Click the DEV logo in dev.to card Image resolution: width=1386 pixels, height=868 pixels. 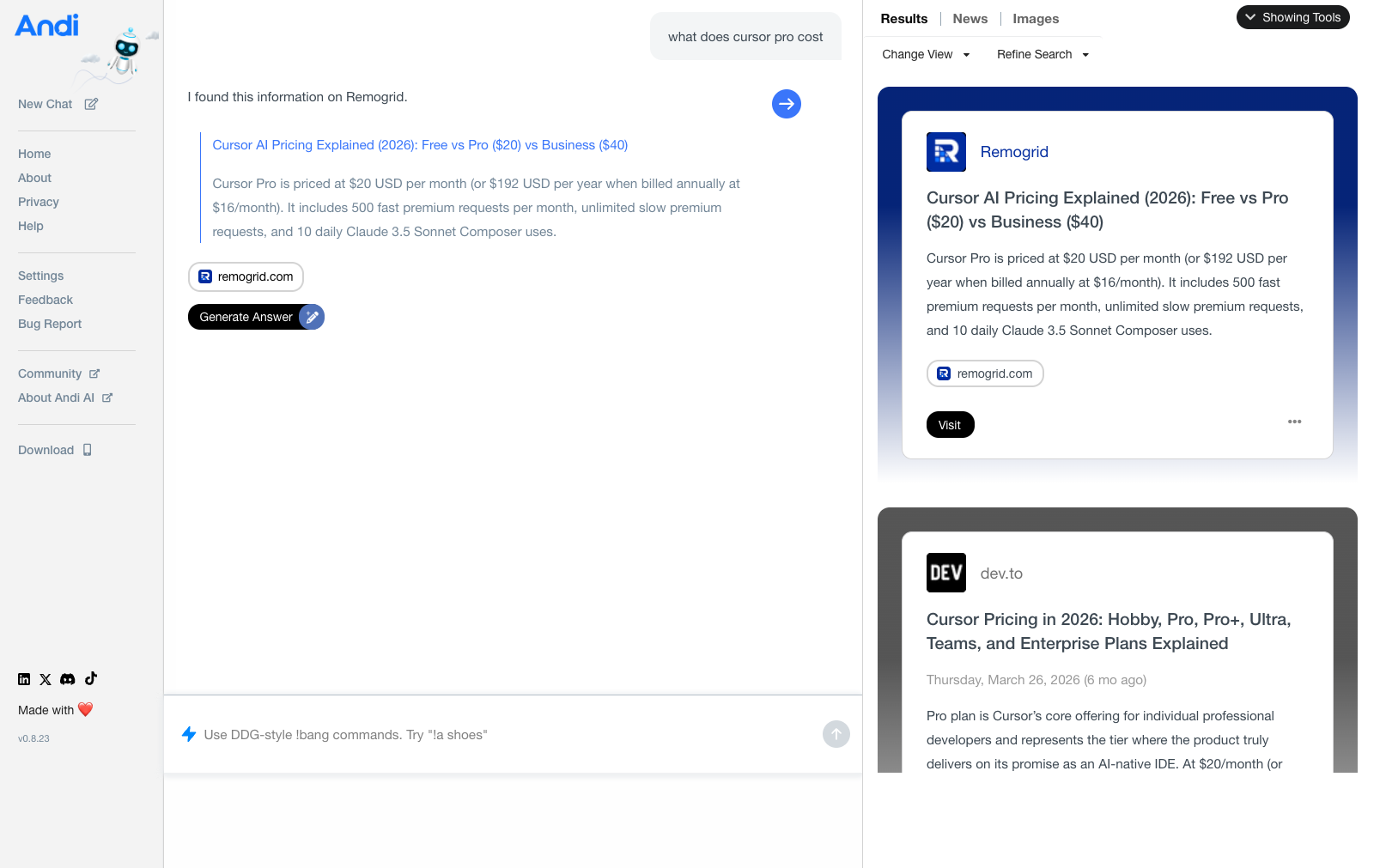coord(946,573)
